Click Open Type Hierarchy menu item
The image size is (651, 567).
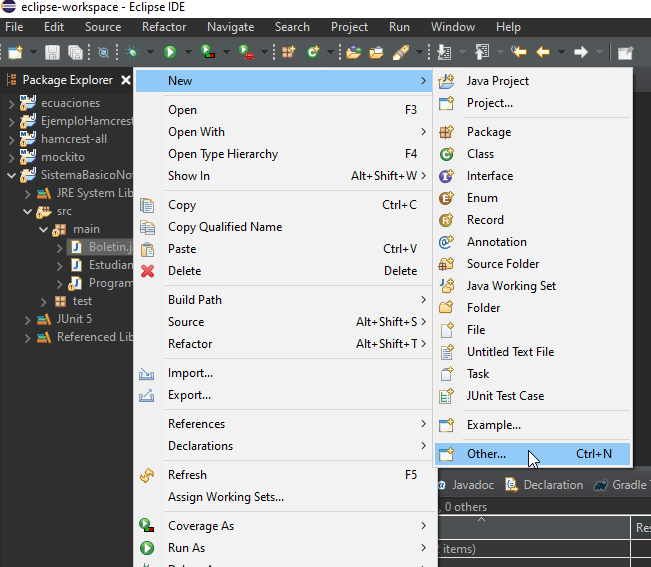click(x=284, y=154)
